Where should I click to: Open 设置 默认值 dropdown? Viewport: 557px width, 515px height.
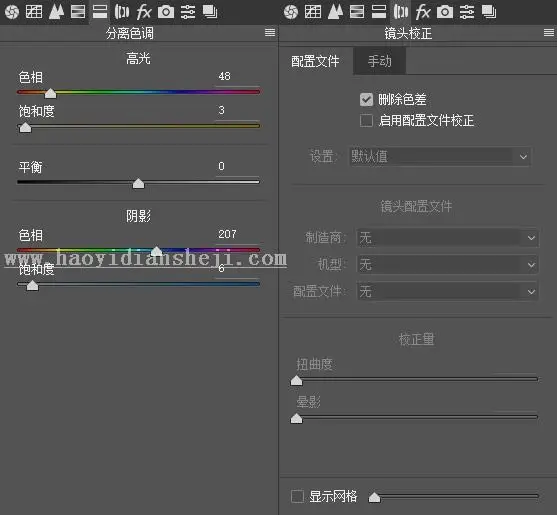(x=440, y=157)
